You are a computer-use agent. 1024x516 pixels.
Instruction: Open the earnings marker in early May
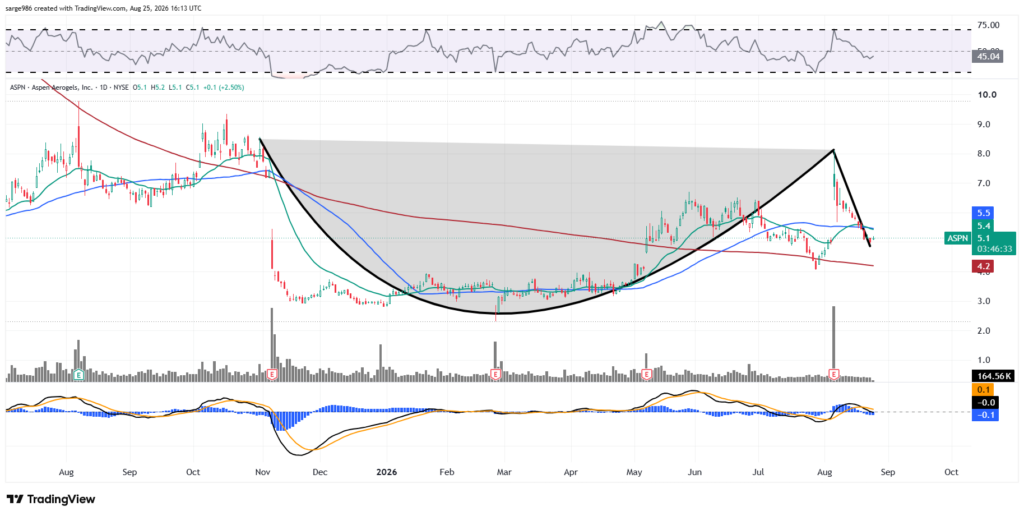pyautogui.click(x=646, y=374)
